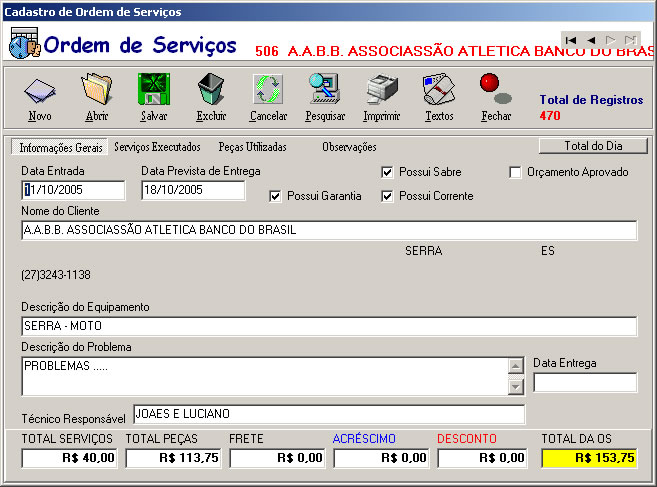Click the Total Peças R$ 113,75 field
This screenshot has width=657, height=487.
[173, 458]
